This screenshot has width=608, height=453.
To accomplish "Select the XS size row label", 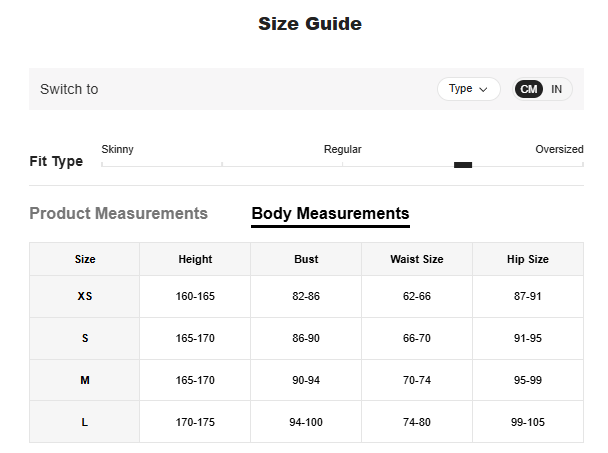I will pyautogui.click(x=85, y=297).
